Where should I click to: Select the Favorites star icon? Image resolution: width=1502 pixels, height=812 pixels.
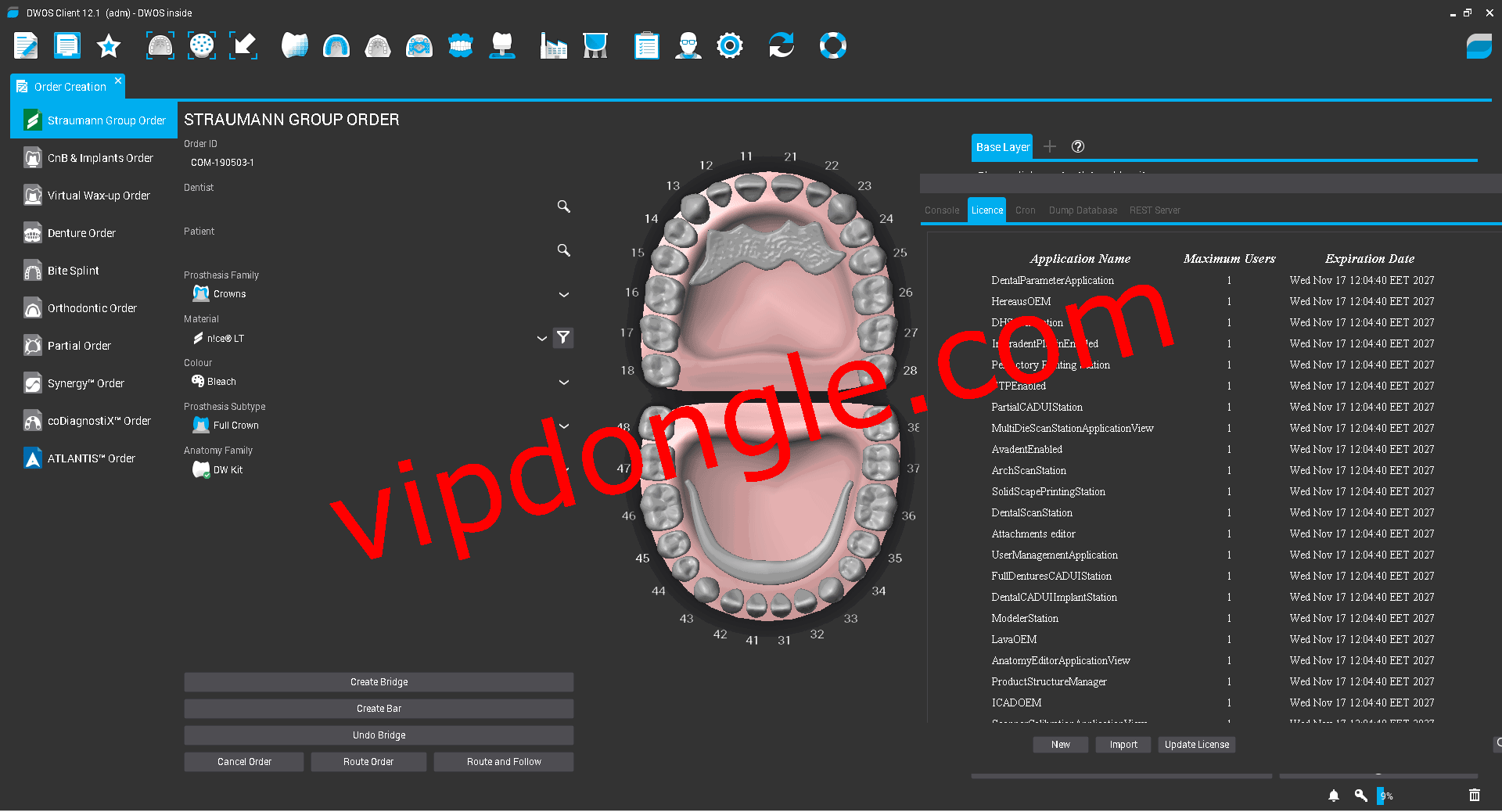pyautogui.click(x=109, y=45)
